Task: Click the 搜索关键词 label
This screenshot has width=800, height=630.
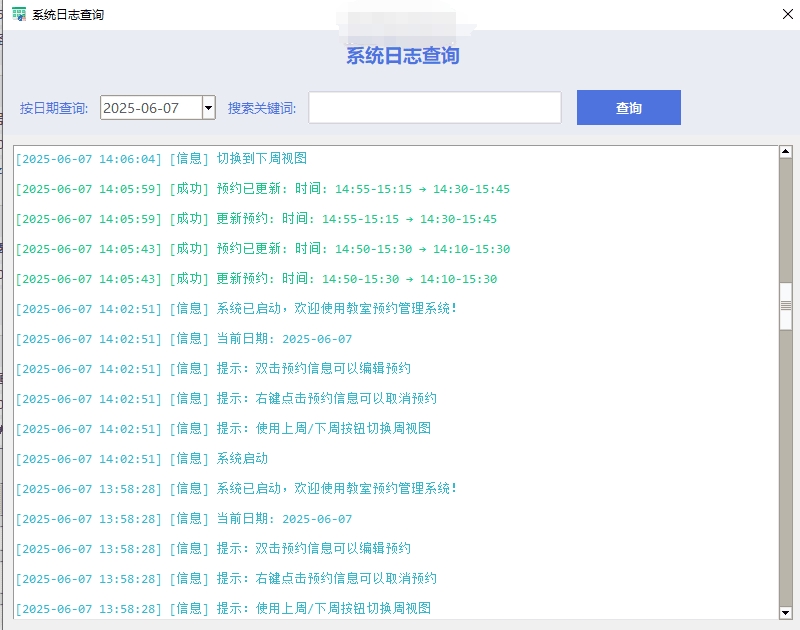Action: [x=262, y=108]
